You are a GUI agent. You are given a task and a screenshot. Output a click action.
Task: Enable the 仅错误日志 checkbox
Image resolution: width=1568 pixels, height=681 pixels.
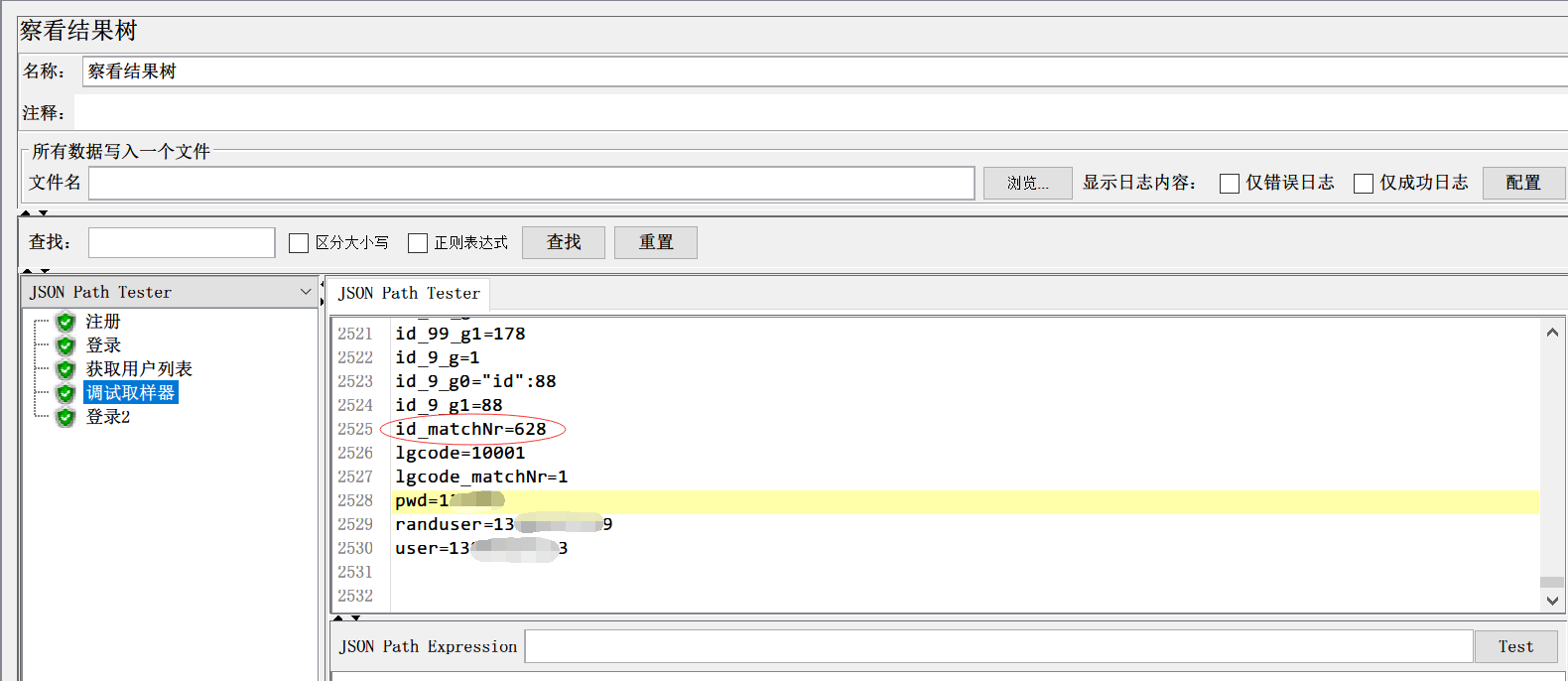coord(1229,184)
